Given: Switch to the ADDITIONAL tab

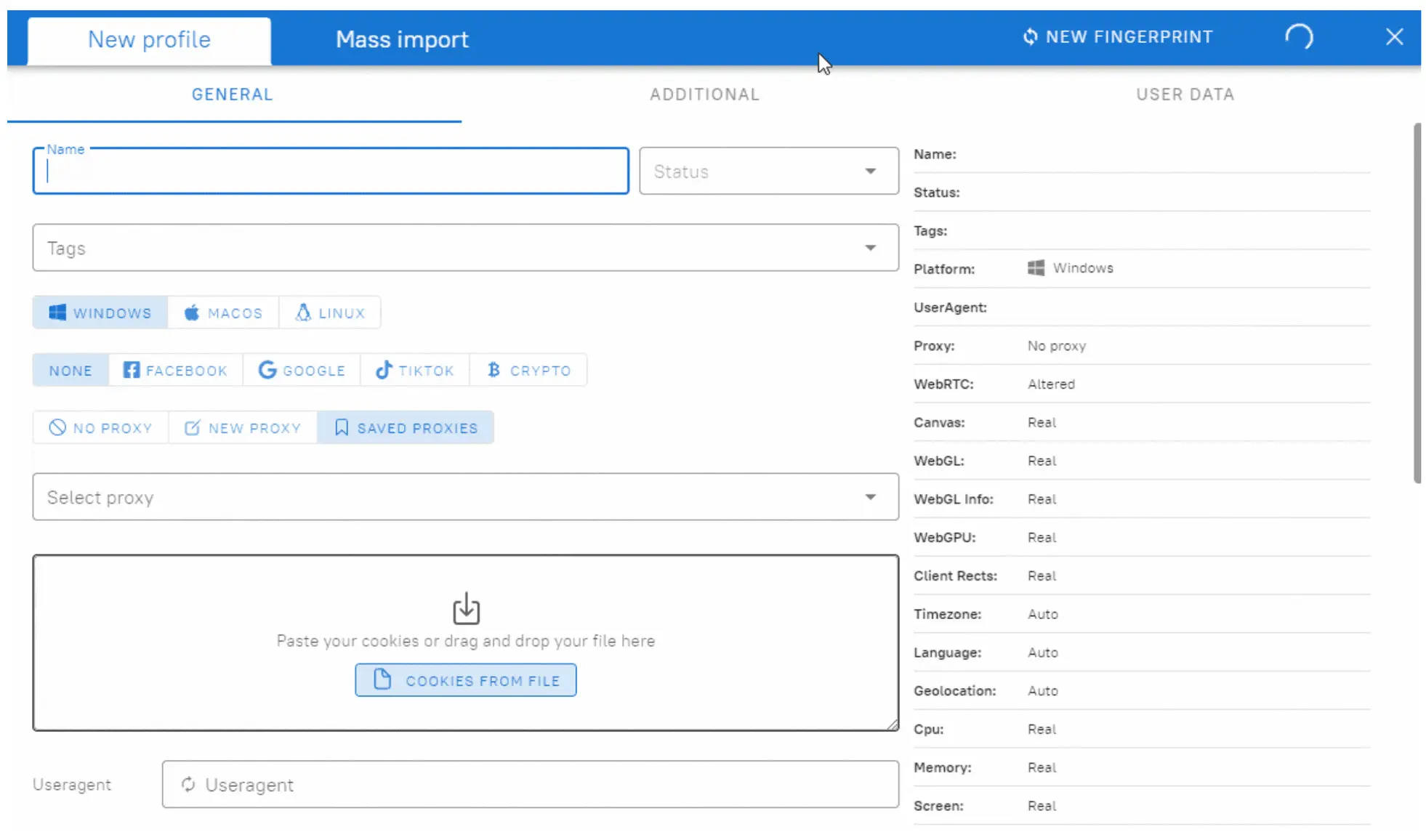Looking at the screenshot, I should pos(704,94).
